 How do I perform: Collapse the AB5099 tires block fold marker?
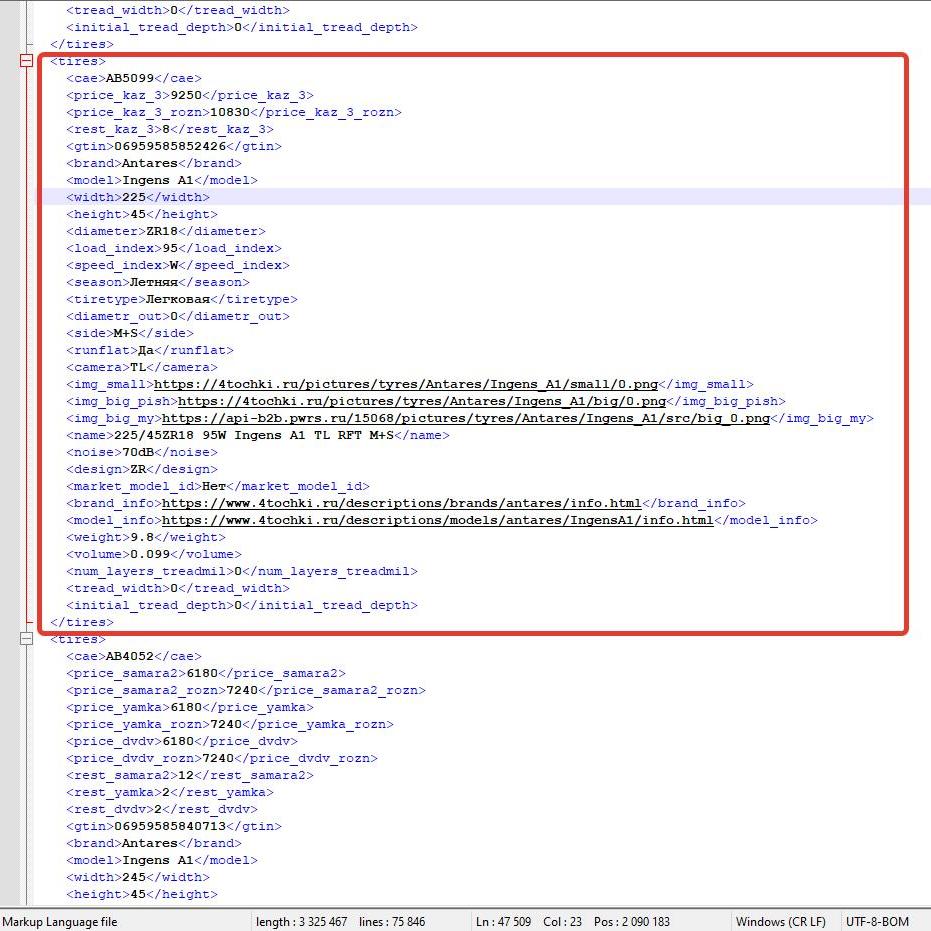coord(26,61)
